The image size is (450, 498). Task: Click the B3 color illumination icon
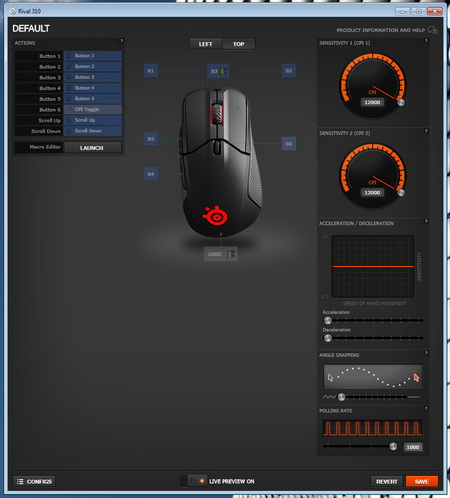click(x=224, y=71)
